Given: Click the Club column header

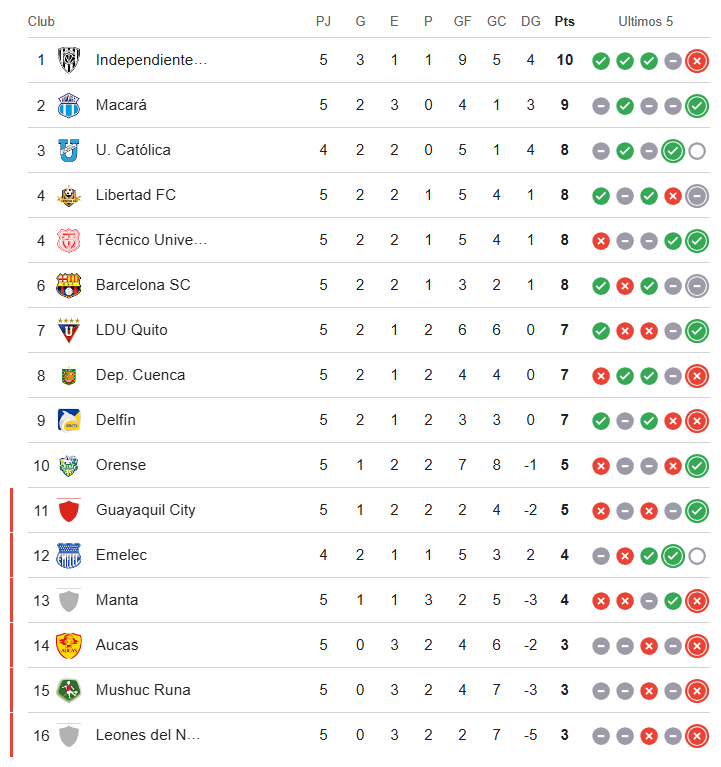Looking at the screenshot, I should click(x=41, y=21).
